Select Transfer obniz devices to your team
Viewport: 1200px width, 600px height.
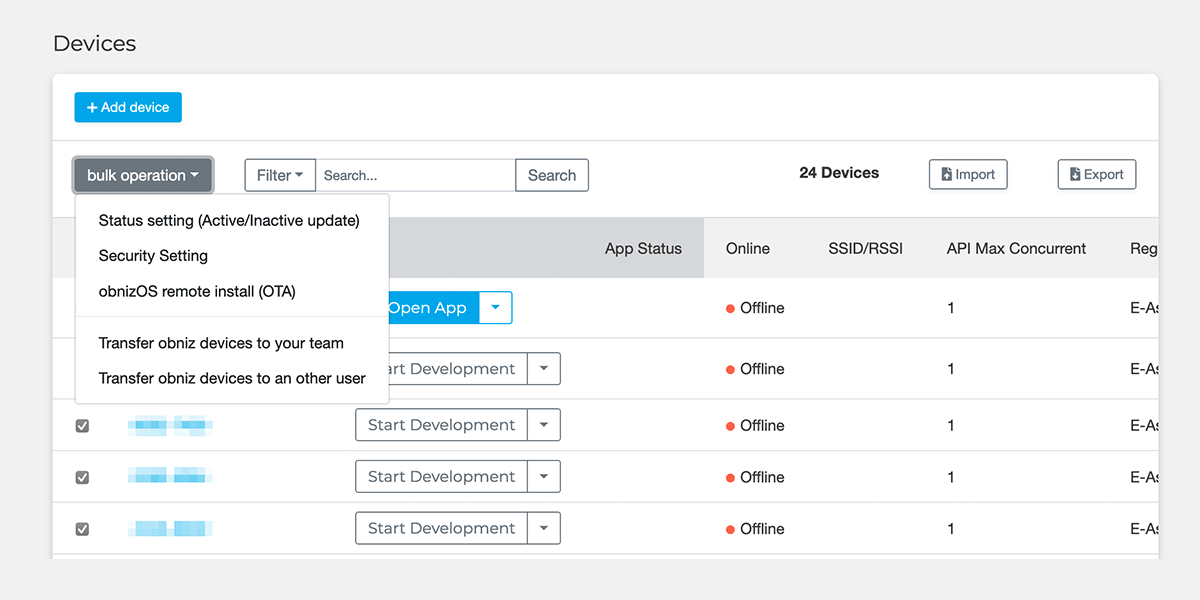[221, 343]
